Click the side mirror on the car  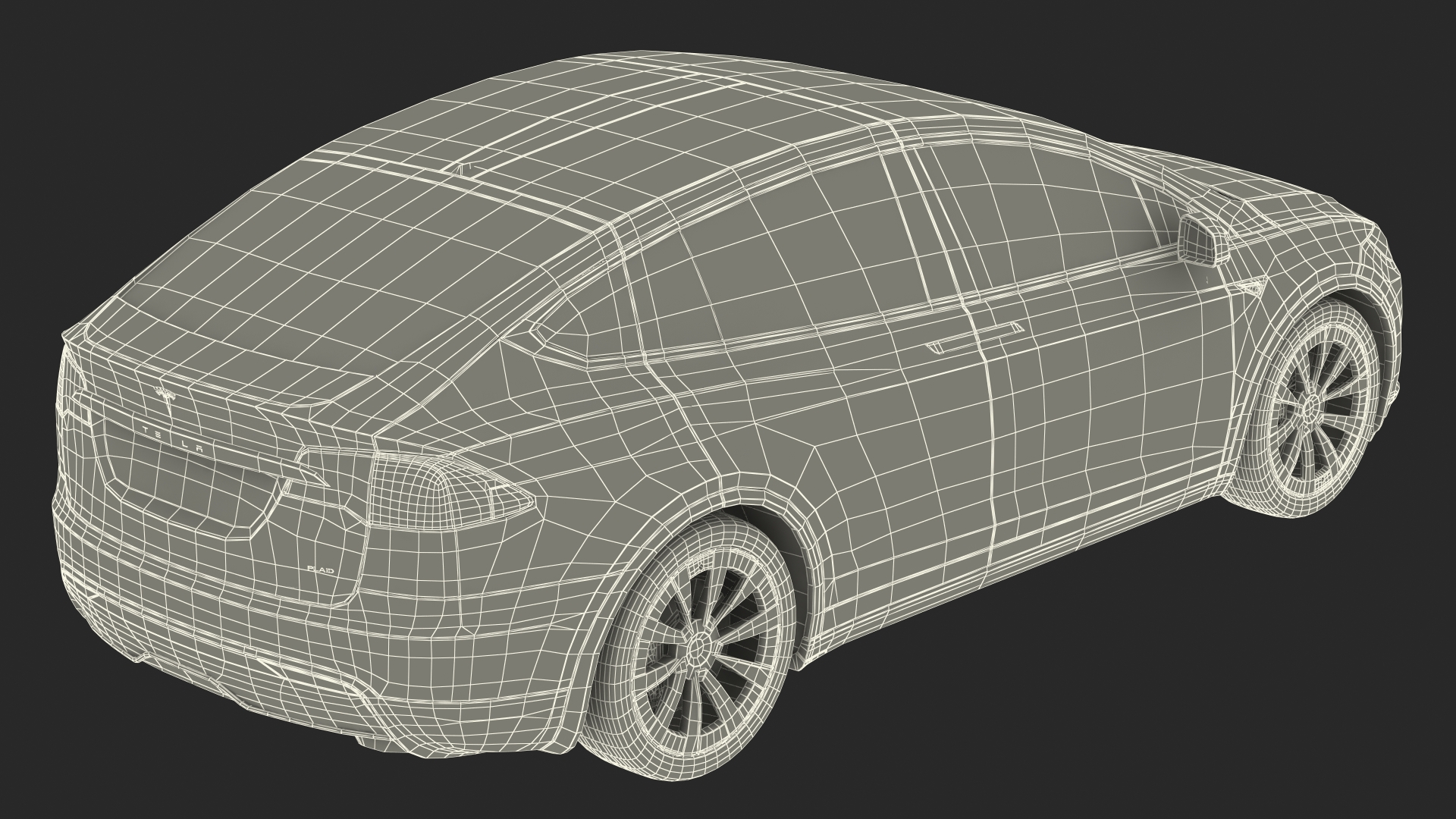[1203, 240]
